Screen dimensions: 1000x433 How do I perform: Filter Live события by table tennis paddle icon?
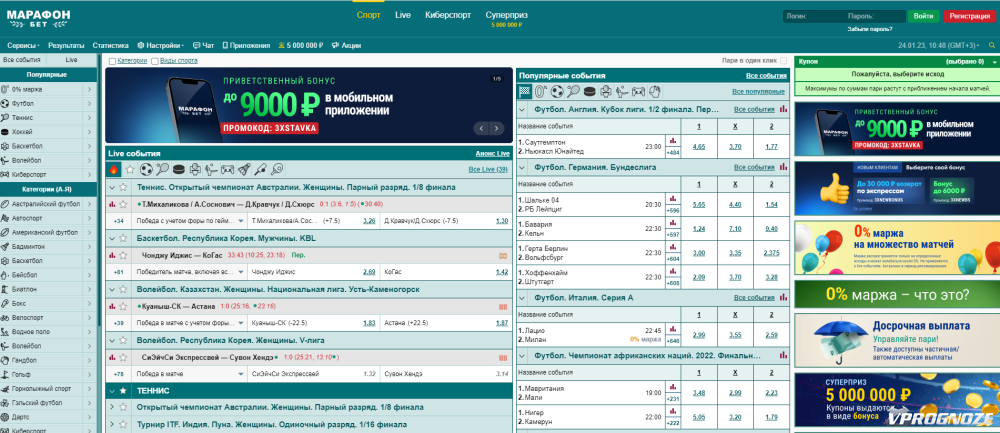tap(277, 170)
